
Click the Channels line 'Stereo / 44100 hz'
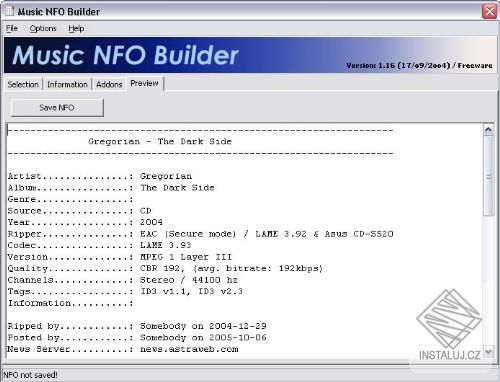pyautogui.click(x=123, y=280)
